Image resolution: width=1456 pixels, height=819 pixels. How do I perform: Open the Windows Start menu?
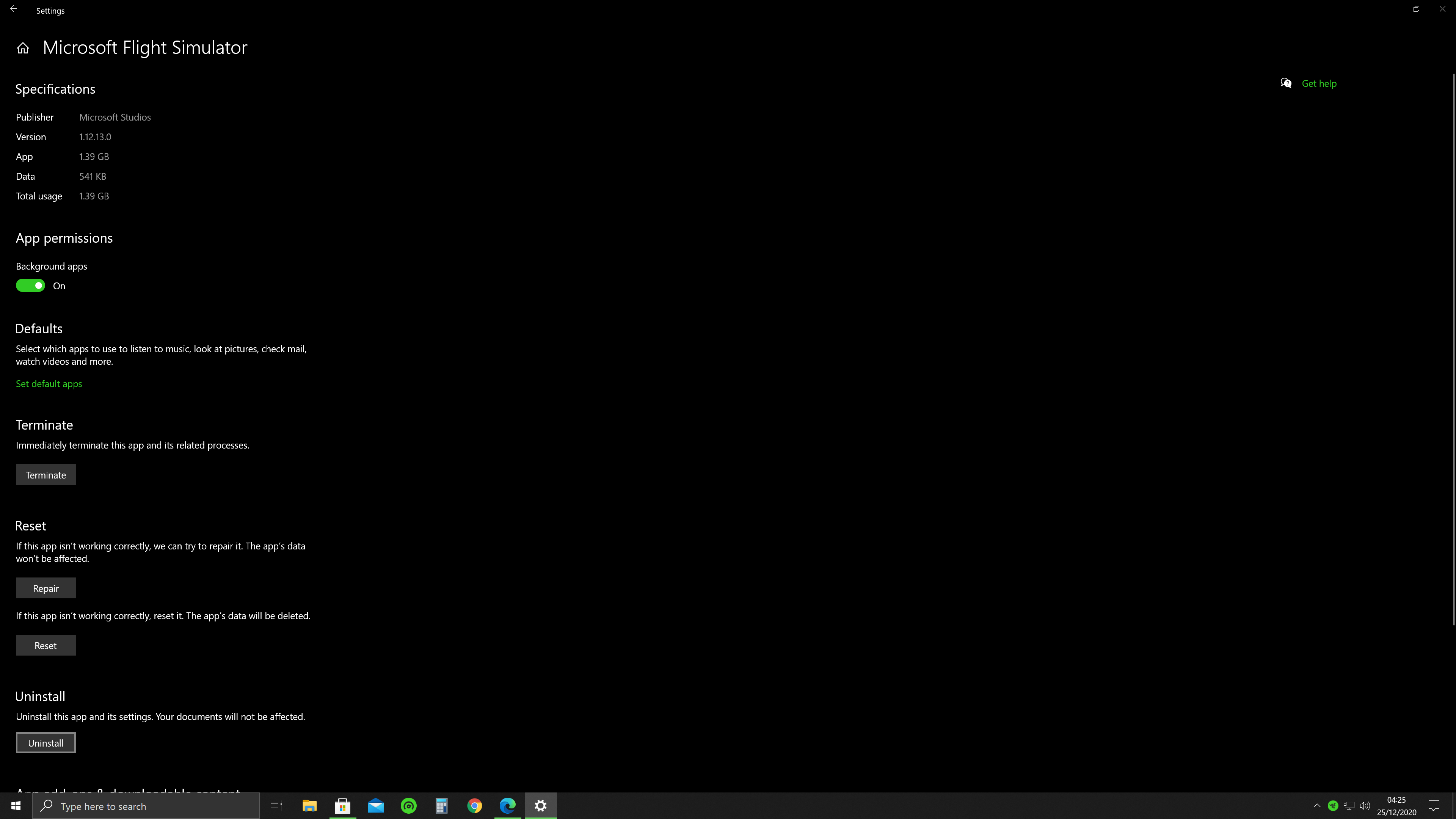(x=16, y=805)
